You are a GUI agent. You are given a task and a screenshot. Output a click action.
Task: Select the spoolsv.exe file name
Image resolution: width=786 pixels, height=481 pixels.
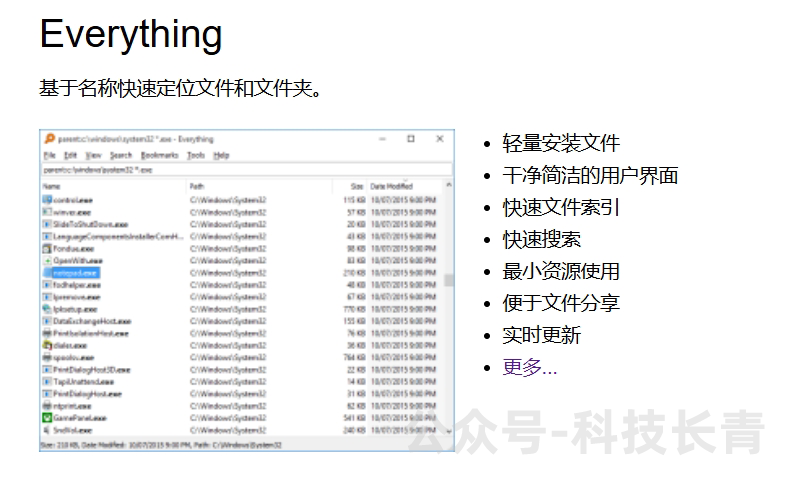click(74, 358)
